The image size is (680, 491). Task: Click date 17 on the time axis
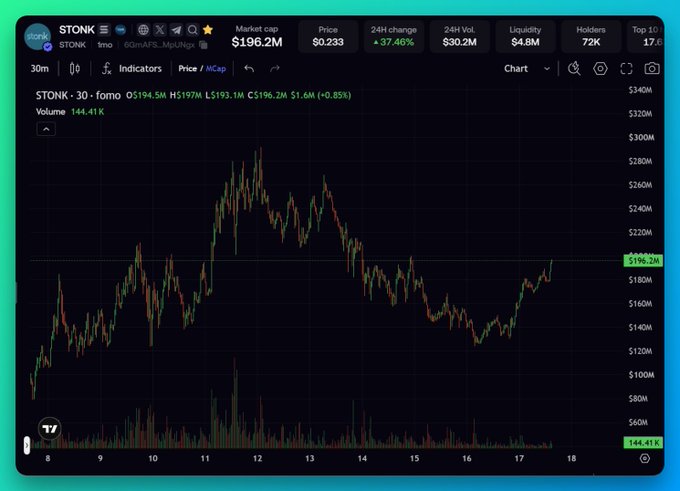[x=519, y=458]
